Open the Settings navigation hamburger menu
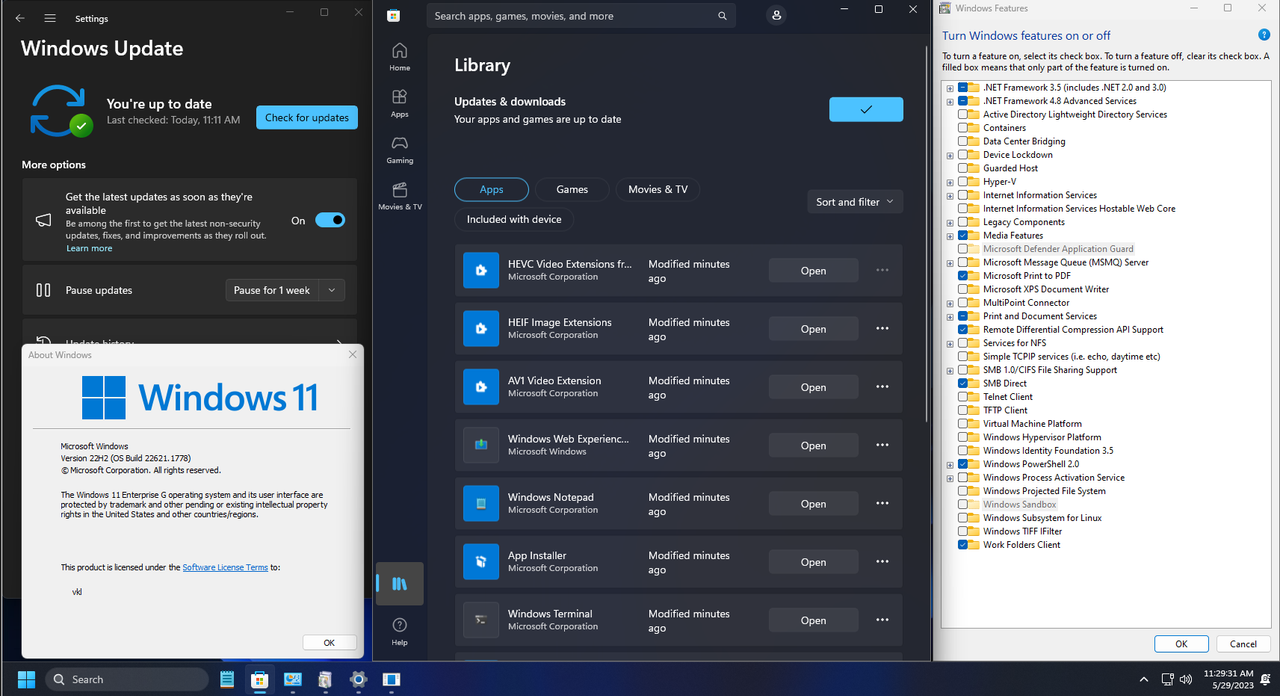 coord(50,18)
